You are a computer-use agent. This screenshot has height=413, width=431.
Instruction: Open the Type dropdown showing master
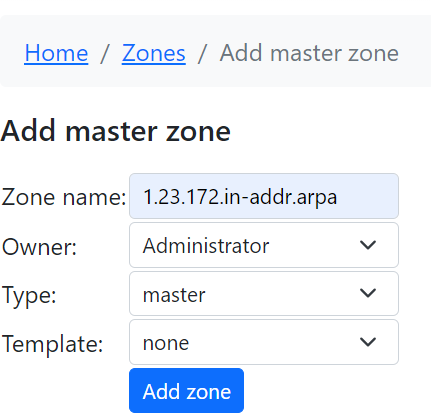click(x=264, y=294)
